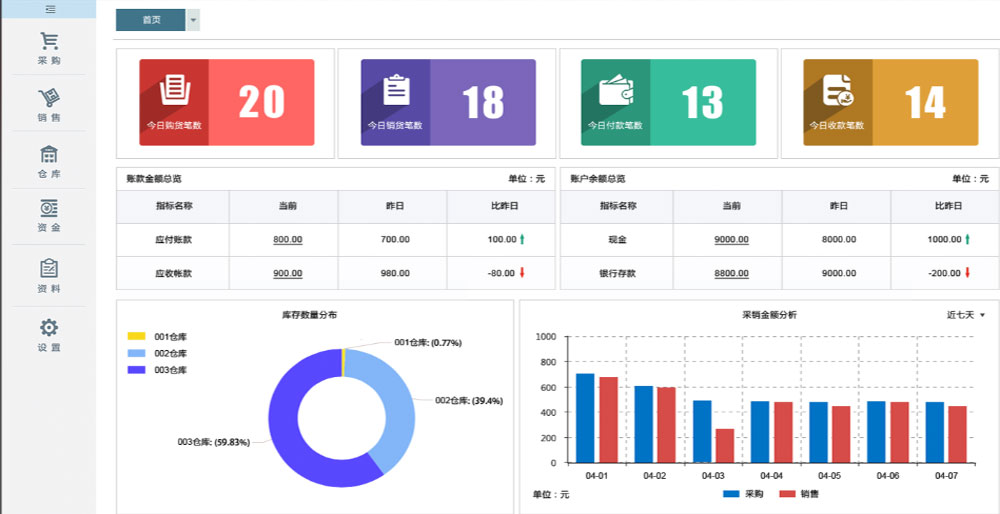Expand the 近七天 time range dropdown
1000x514 pixels.
pos(966,315)
